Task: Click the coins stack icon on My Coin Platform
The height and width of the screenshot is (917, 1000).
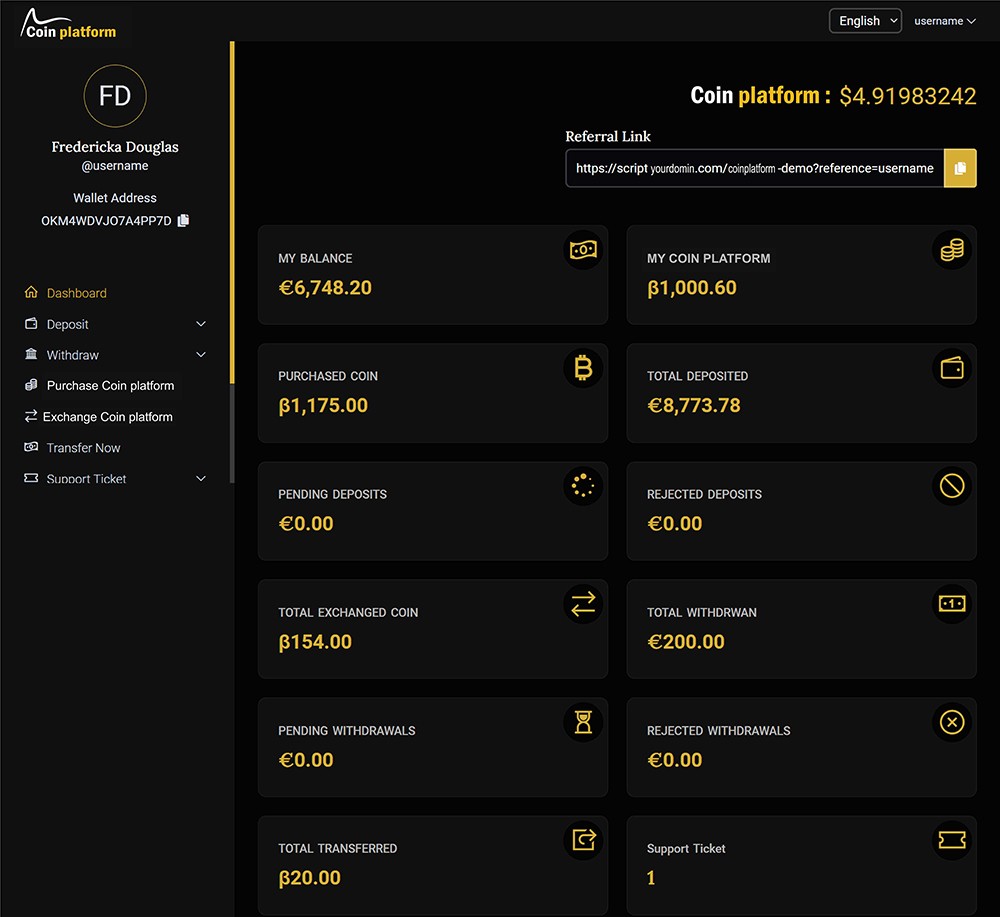Action: pos(952,250)
